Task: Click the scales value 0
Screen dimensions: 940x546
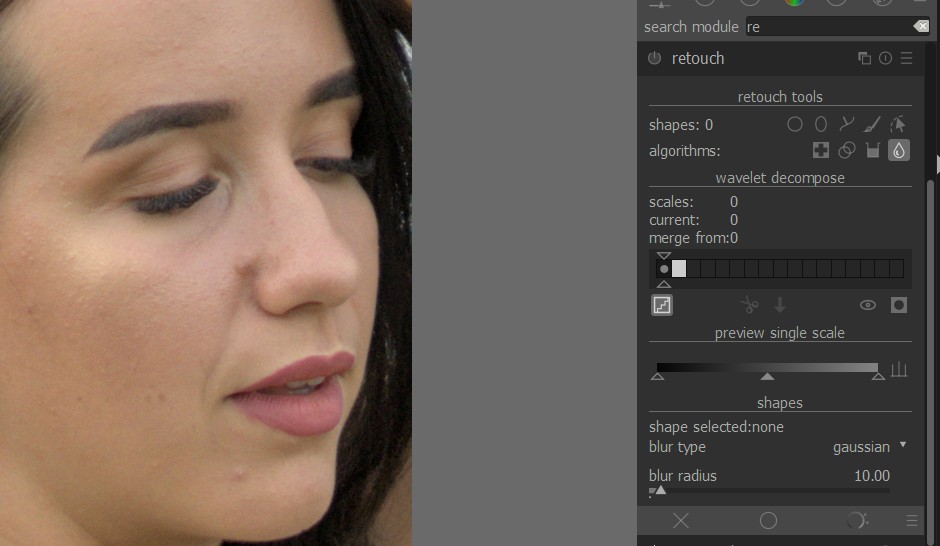Action: (734, 201)
